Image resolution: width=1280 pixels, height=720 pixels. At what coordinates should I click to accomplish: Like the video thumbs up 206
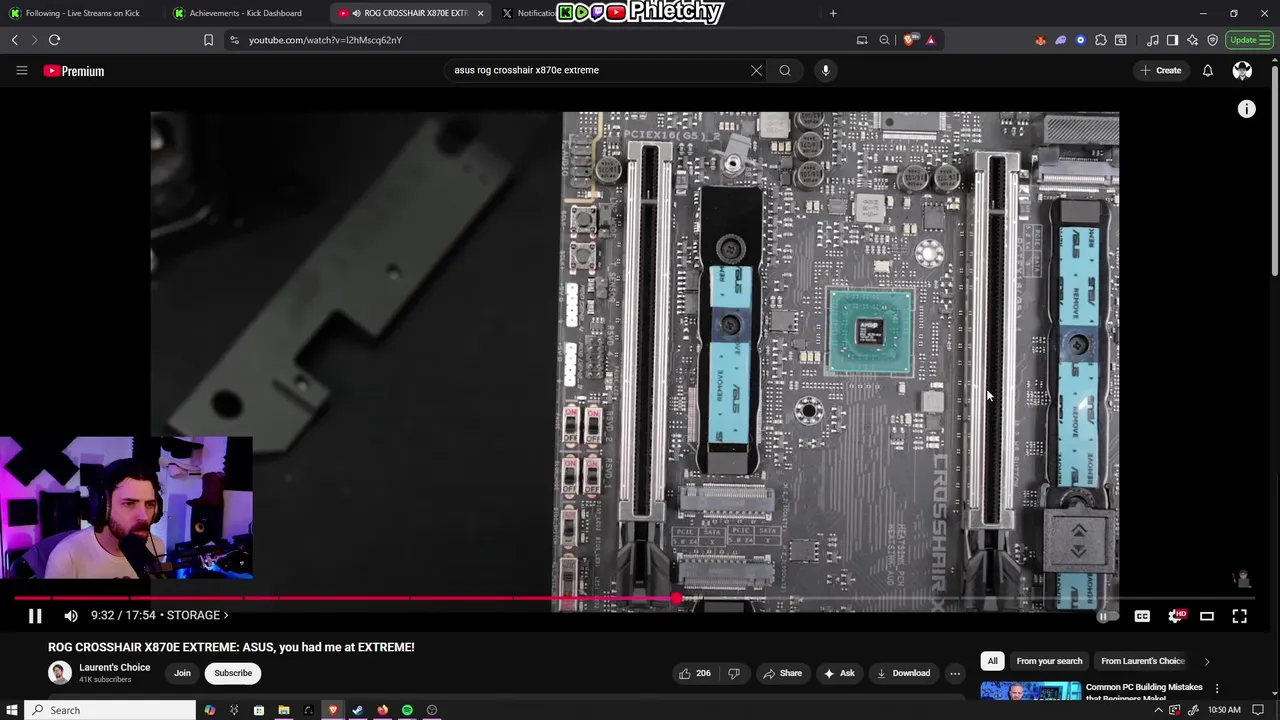(695, 673)
